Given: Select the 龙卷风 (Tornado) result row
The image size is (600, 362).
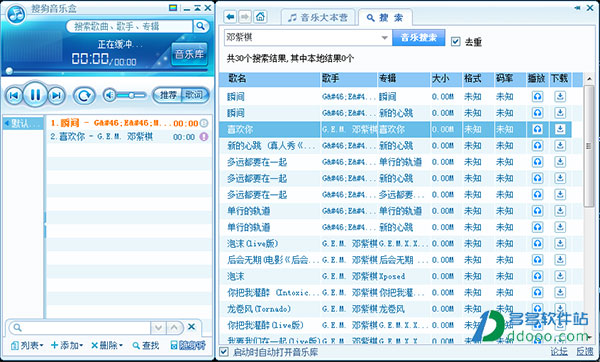Looking at the screenshot, I should click(396, 309).
